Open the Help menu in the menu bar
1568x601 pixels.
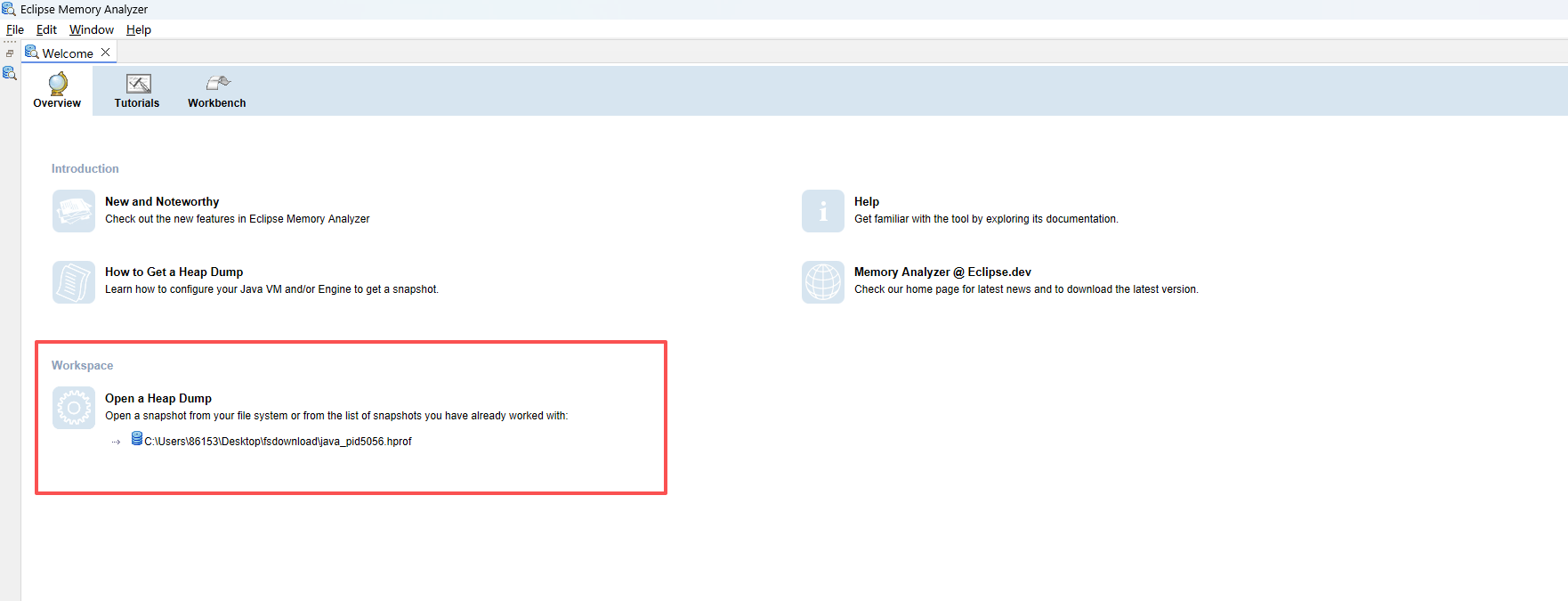pyautogui.click(x=139, y=29)
